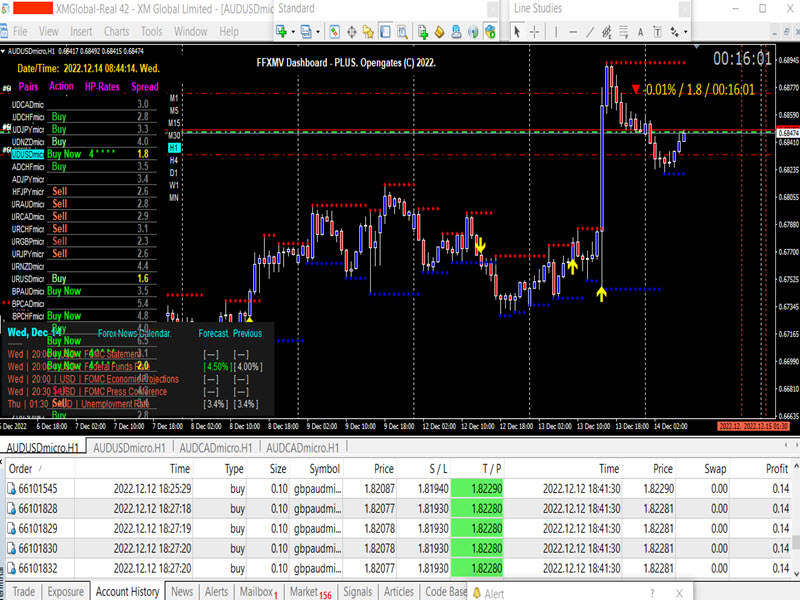
Task: Switch to the Exposure terminal tab
Action: (66, 591)
